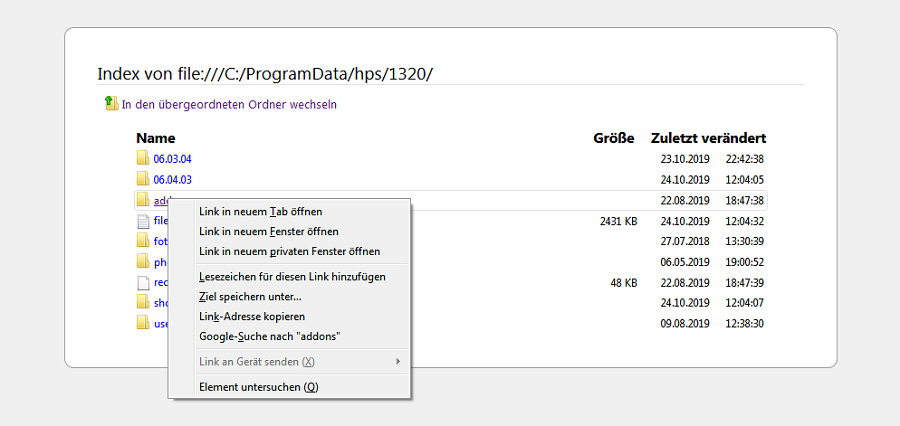
Task: Click the folder icon beside 06.04.03
Action: tap(143, 180)
